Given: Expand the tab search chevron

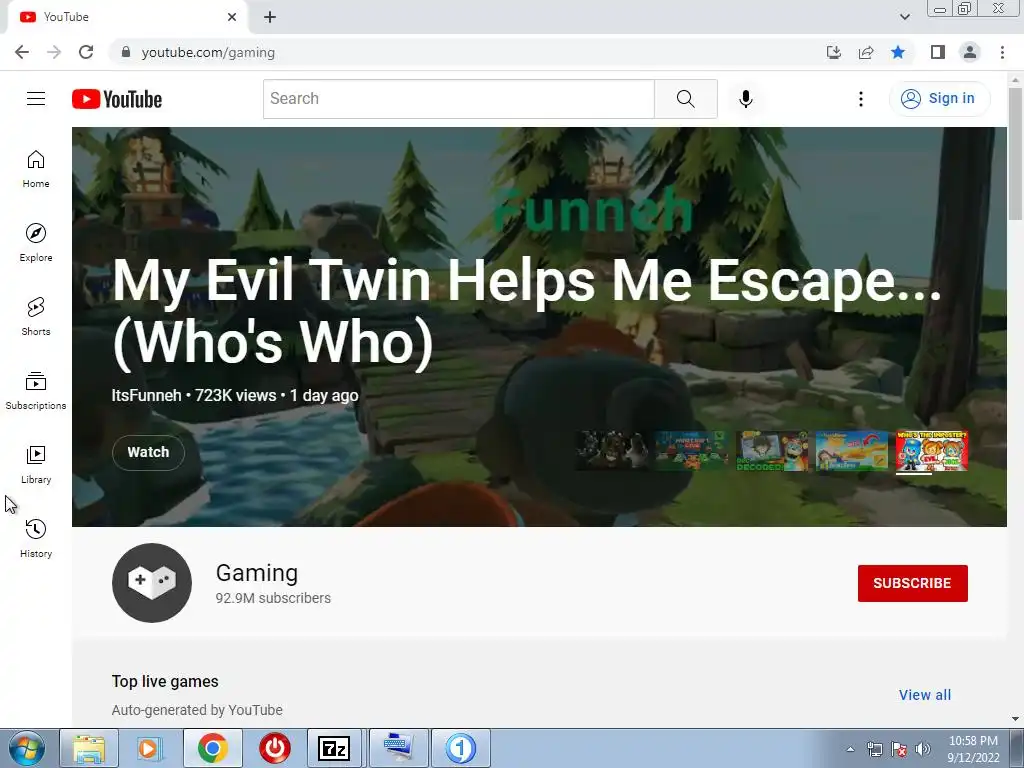Looking at the screenshot, I should [x=904, y=17].
